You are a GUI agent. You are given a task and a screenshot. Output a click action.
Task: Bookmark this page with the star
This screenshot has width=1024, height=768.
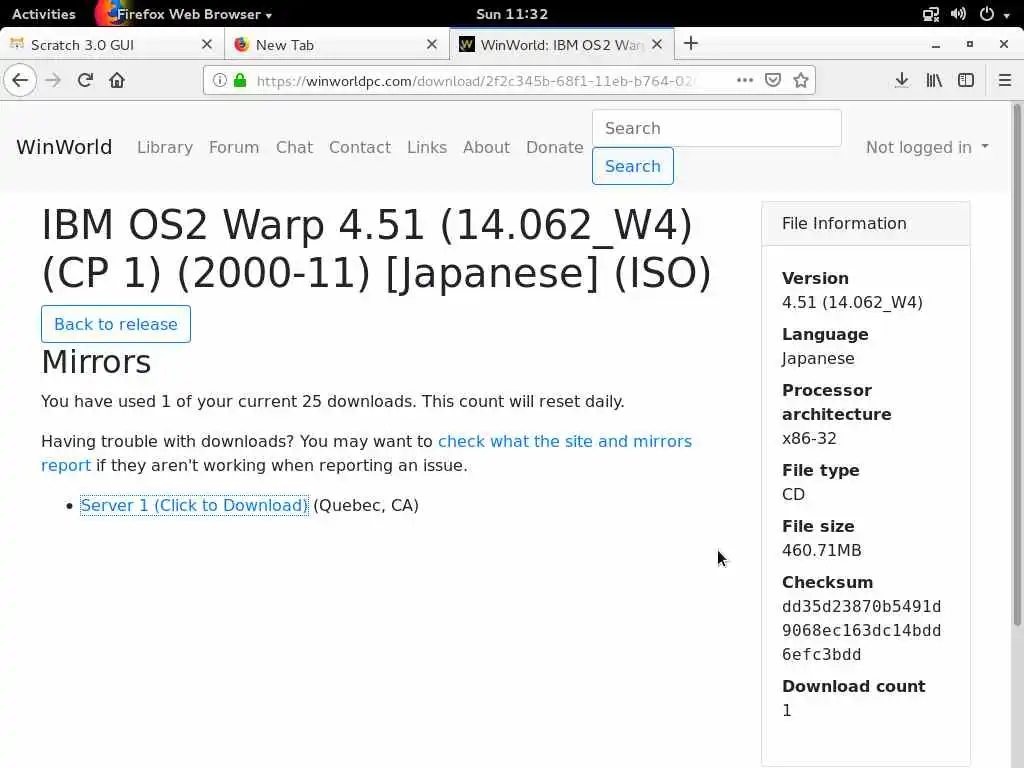tap(801, 80)
